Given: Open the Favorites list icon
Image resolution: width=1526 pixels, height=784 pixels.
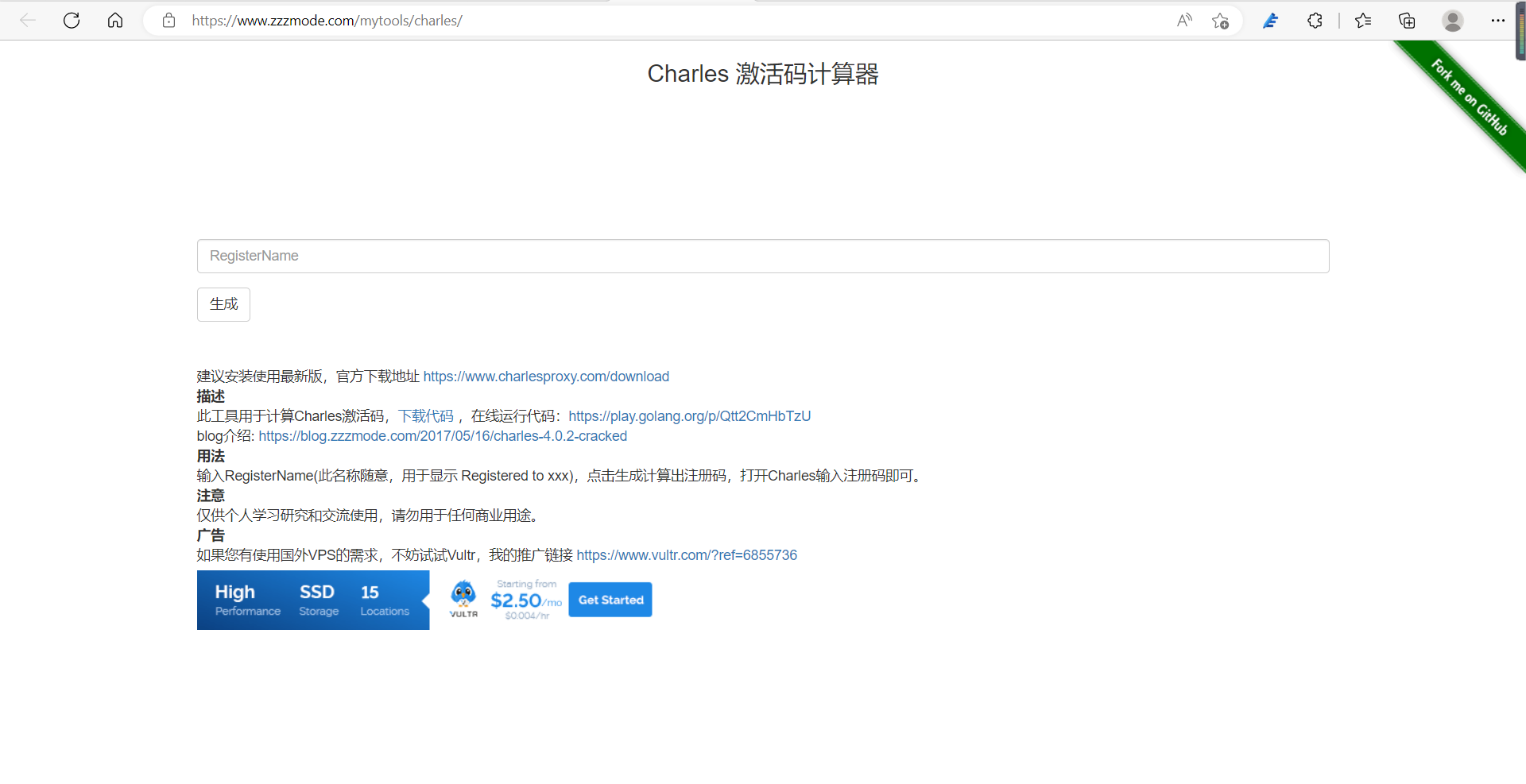Looking at the screenshot, I should (1363, 21).
